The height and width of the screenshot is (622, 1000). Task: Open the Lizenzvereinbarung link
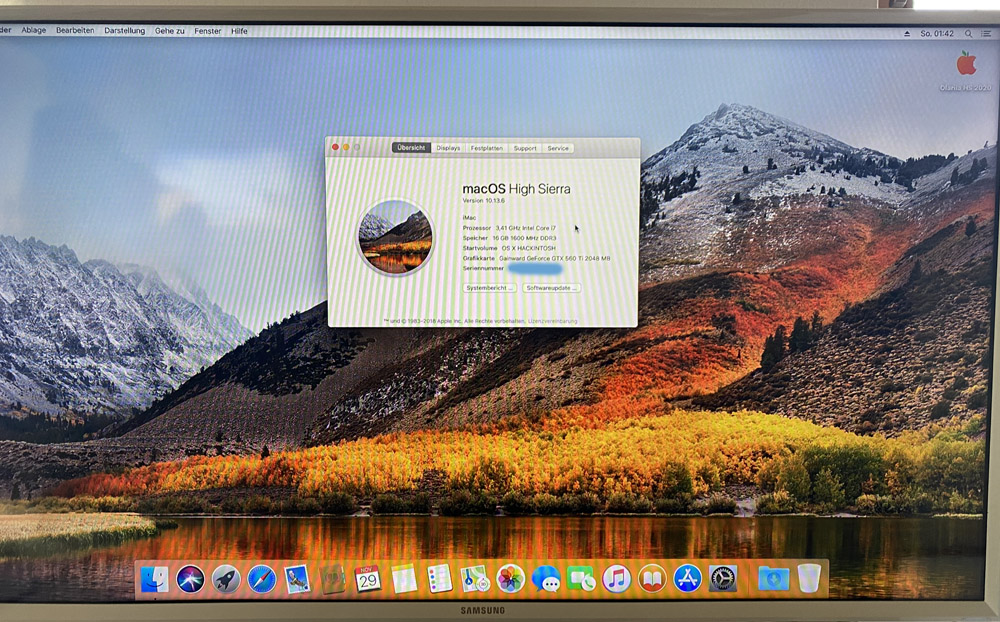(x=552, y=321)
